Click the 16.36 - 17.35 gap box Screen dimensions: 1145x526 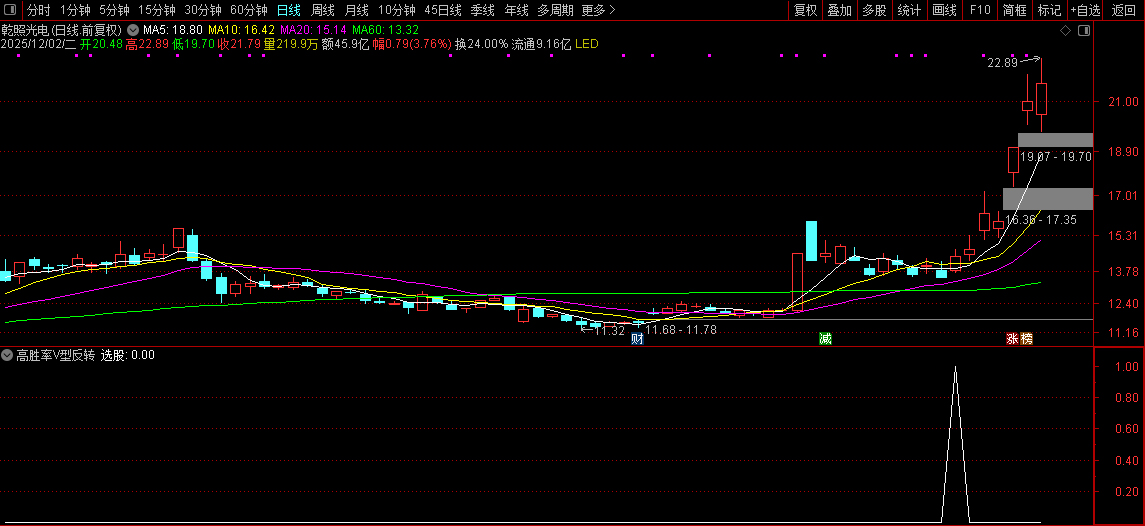coord(1047,199)
